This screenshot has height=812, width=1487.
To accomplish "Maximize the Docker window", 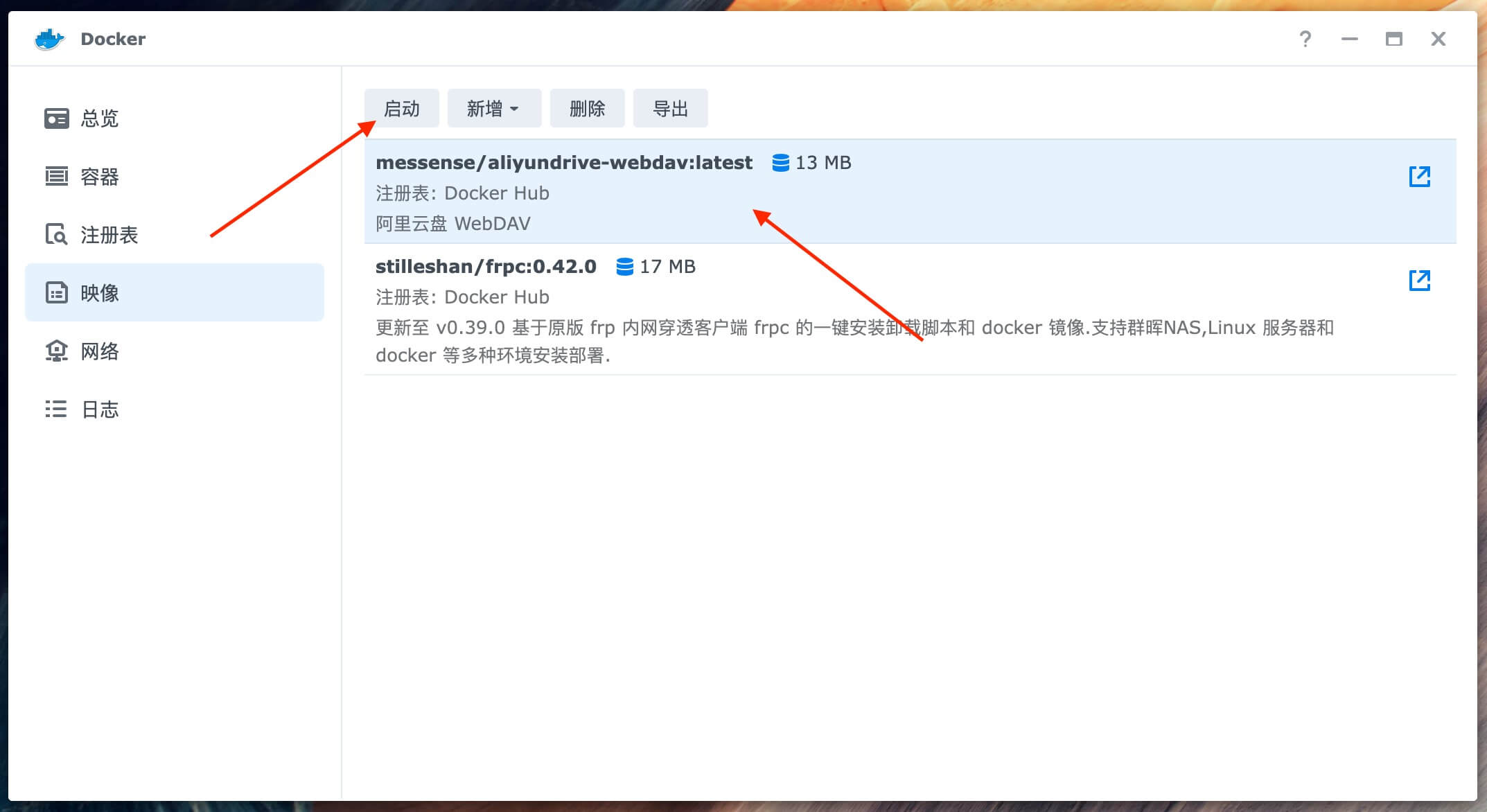I will click(1393, 39).
